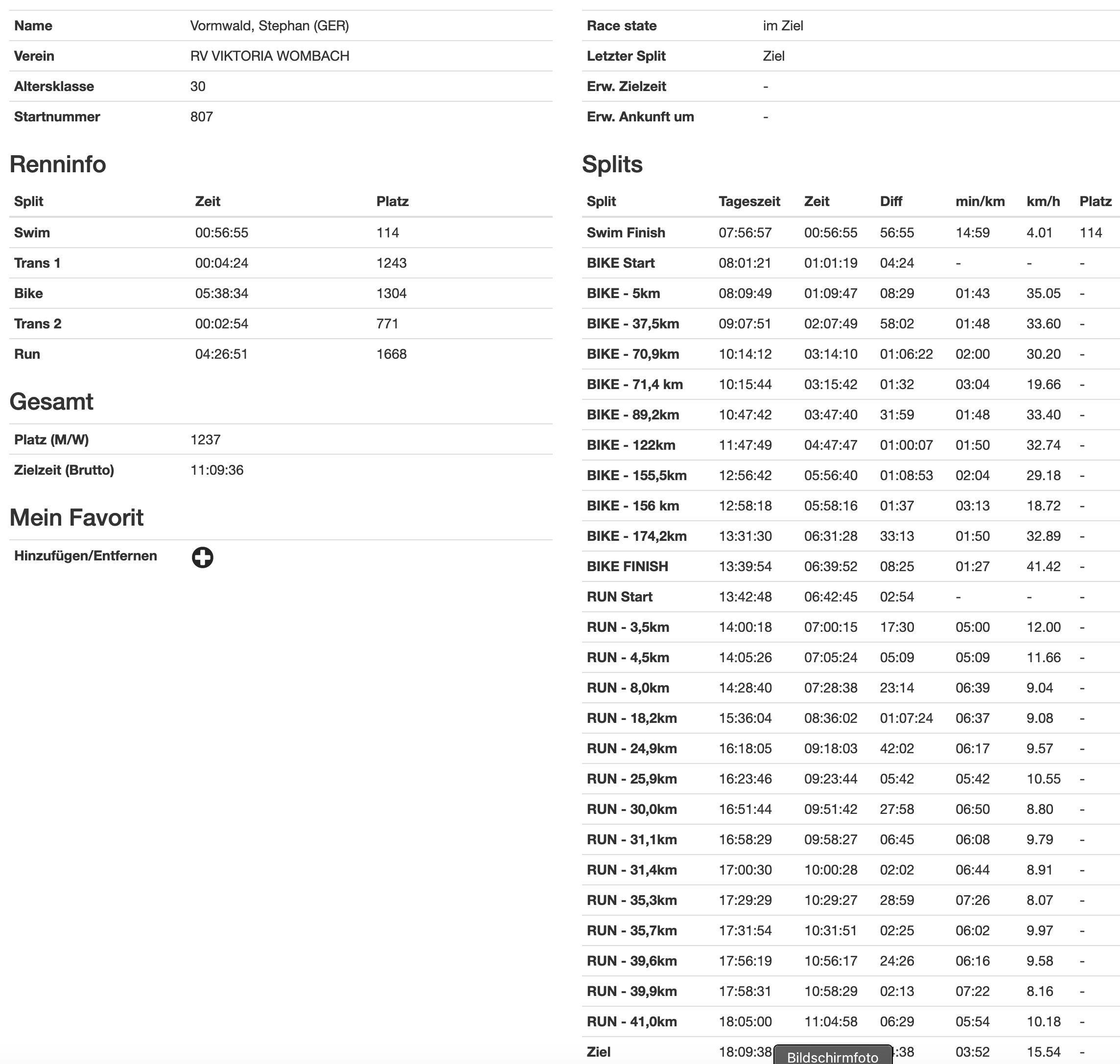1120x1064 pixels.
Task: Click the RUN - 41,0km split label
Action: (631, 1021)
